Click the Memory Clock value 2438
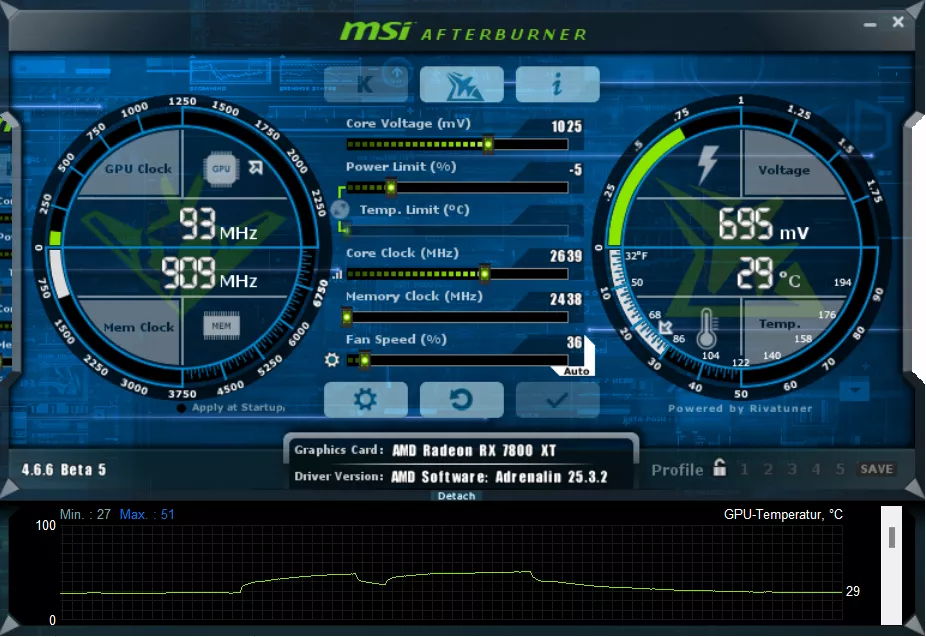Screen dimensions: 926x637 tap(566, 300)
